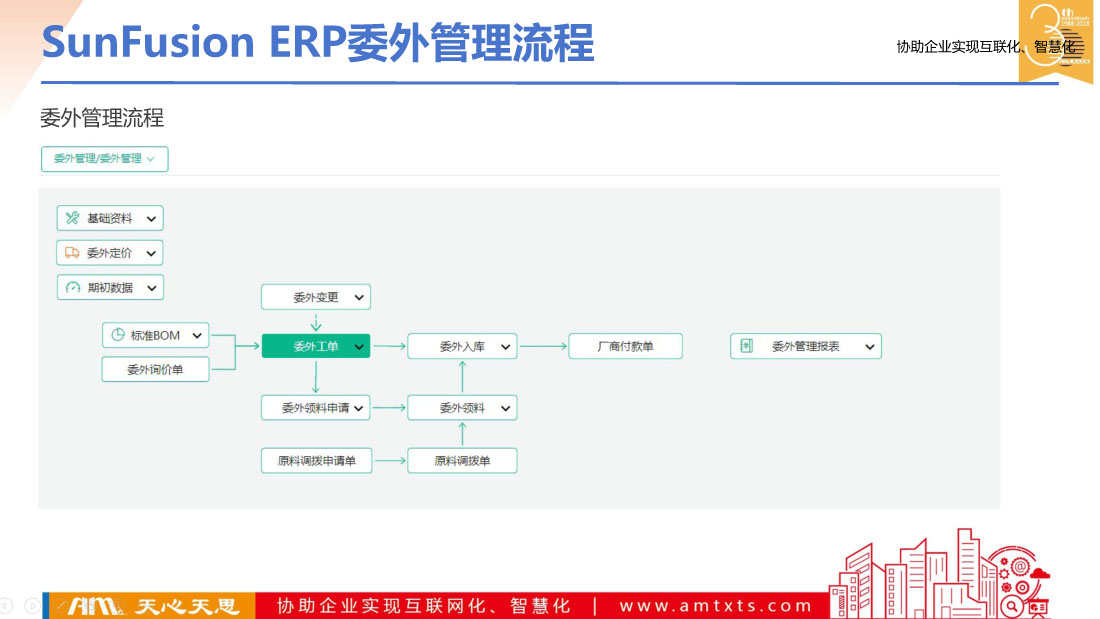Open the 原料调拨单 node

pos(462,461)
